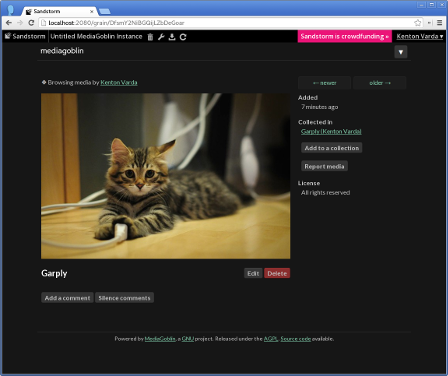Open the GNU footer link
This screenshot has height=376, width=448.
[x=188, y=339]
